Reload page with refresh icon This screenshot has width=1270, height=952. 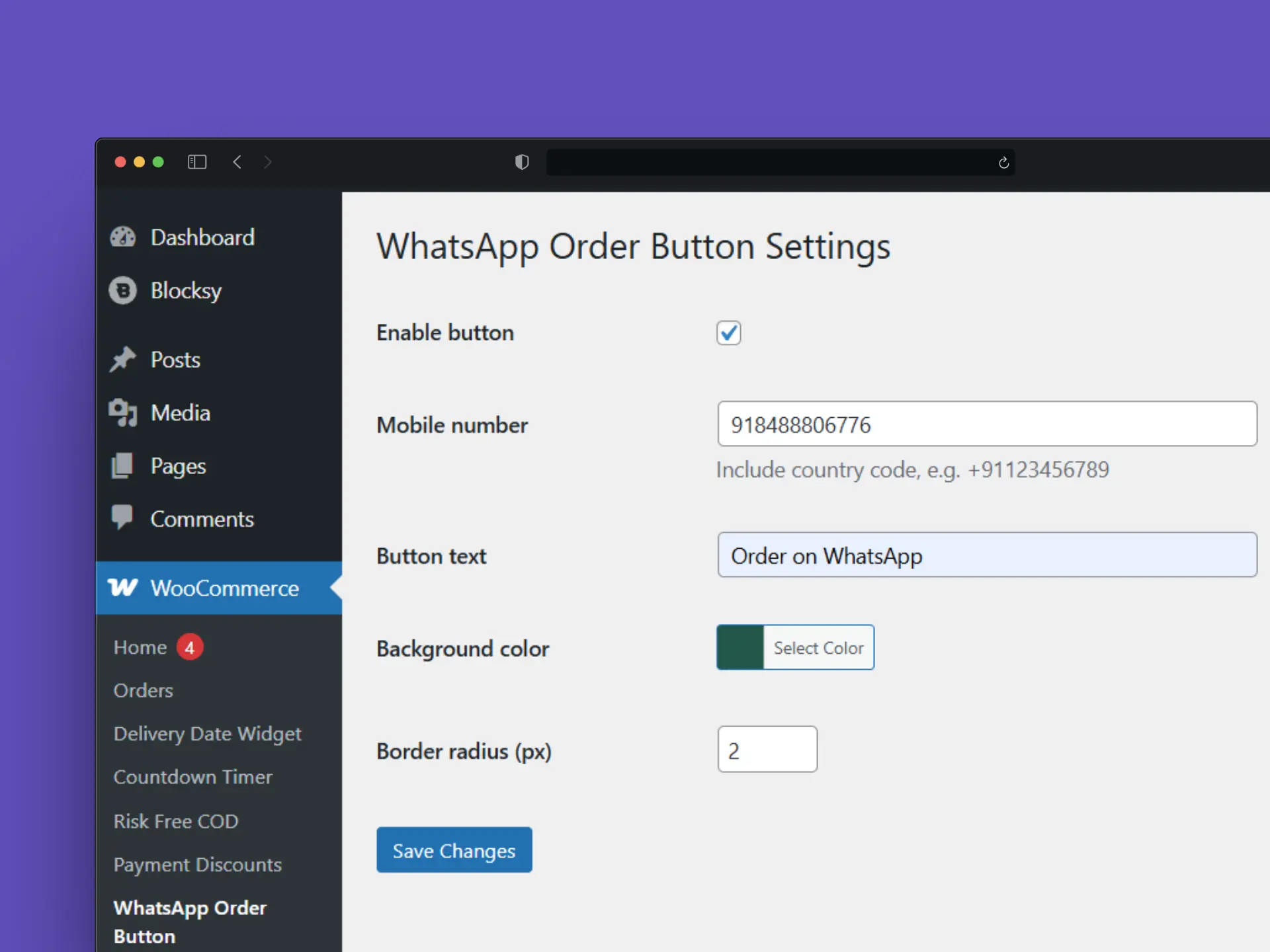(1003, 163)
